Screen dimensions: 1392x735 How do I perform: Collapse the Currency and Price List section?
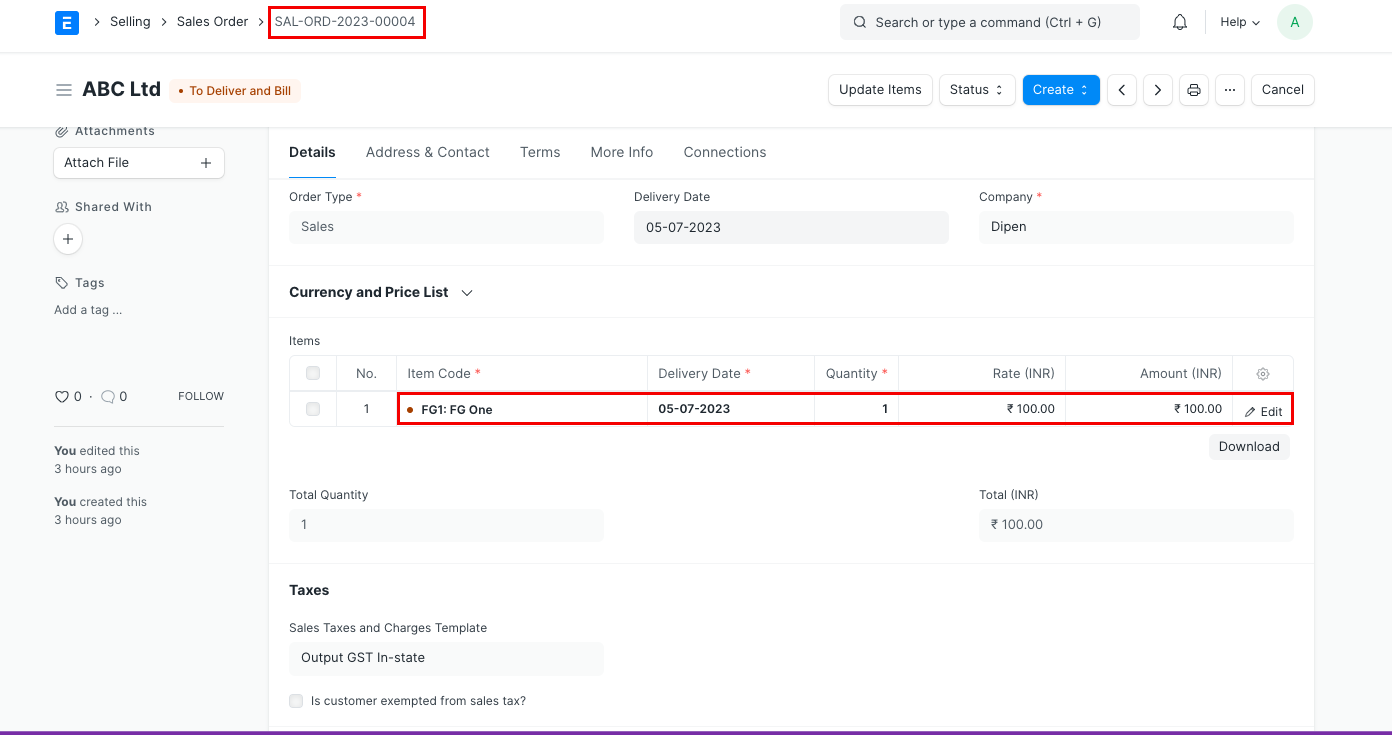466,292
